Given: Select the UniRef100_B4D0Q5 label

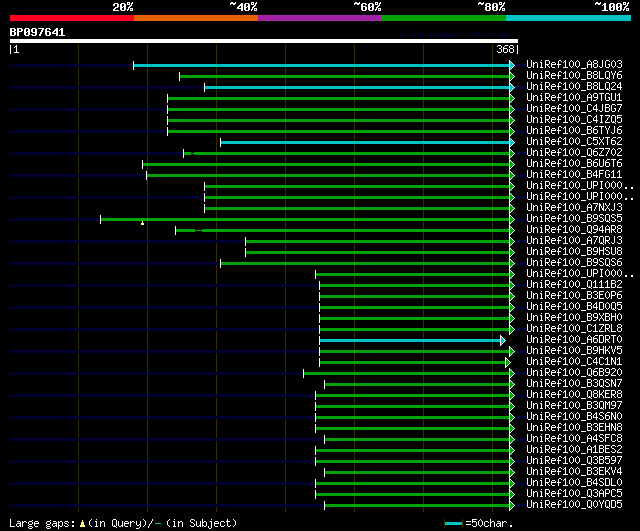Looking at the screenshot, I should (574, 307).
